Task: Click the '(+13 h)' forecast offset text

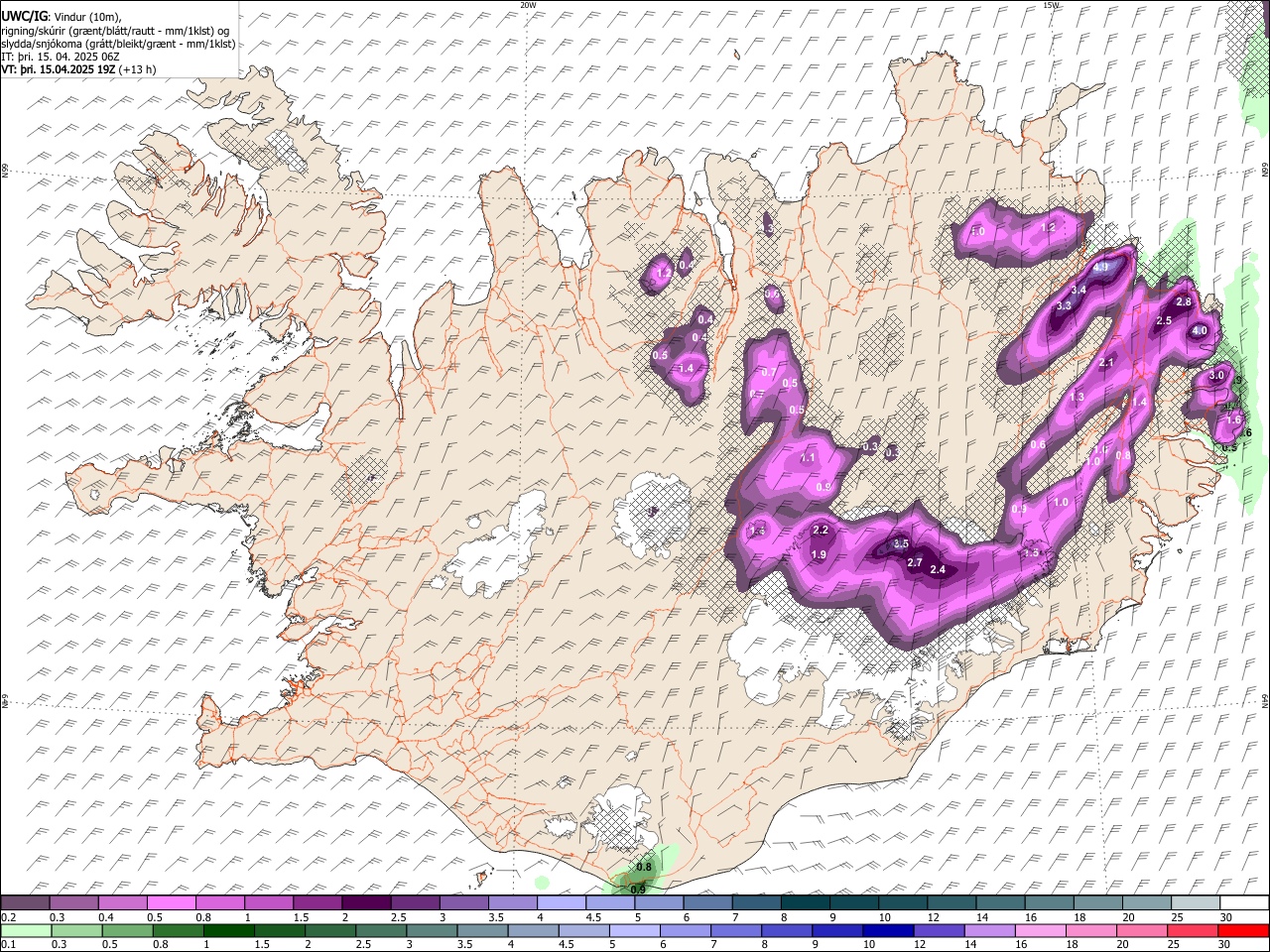Action: coord(138,69)
